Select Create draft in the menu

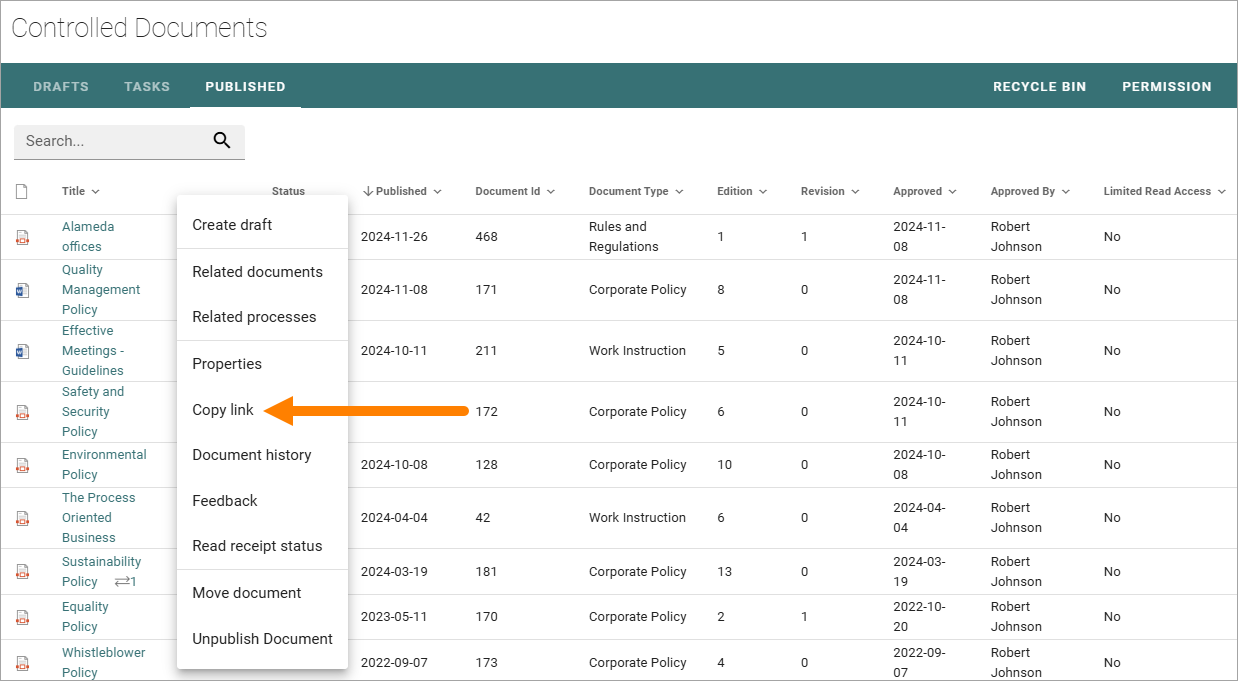[x=232, y=225]
